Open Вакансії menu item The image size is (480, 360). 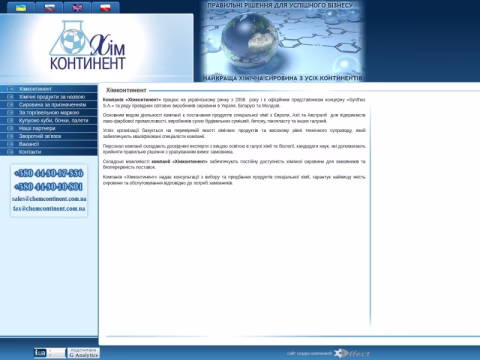tap(29, 144)
